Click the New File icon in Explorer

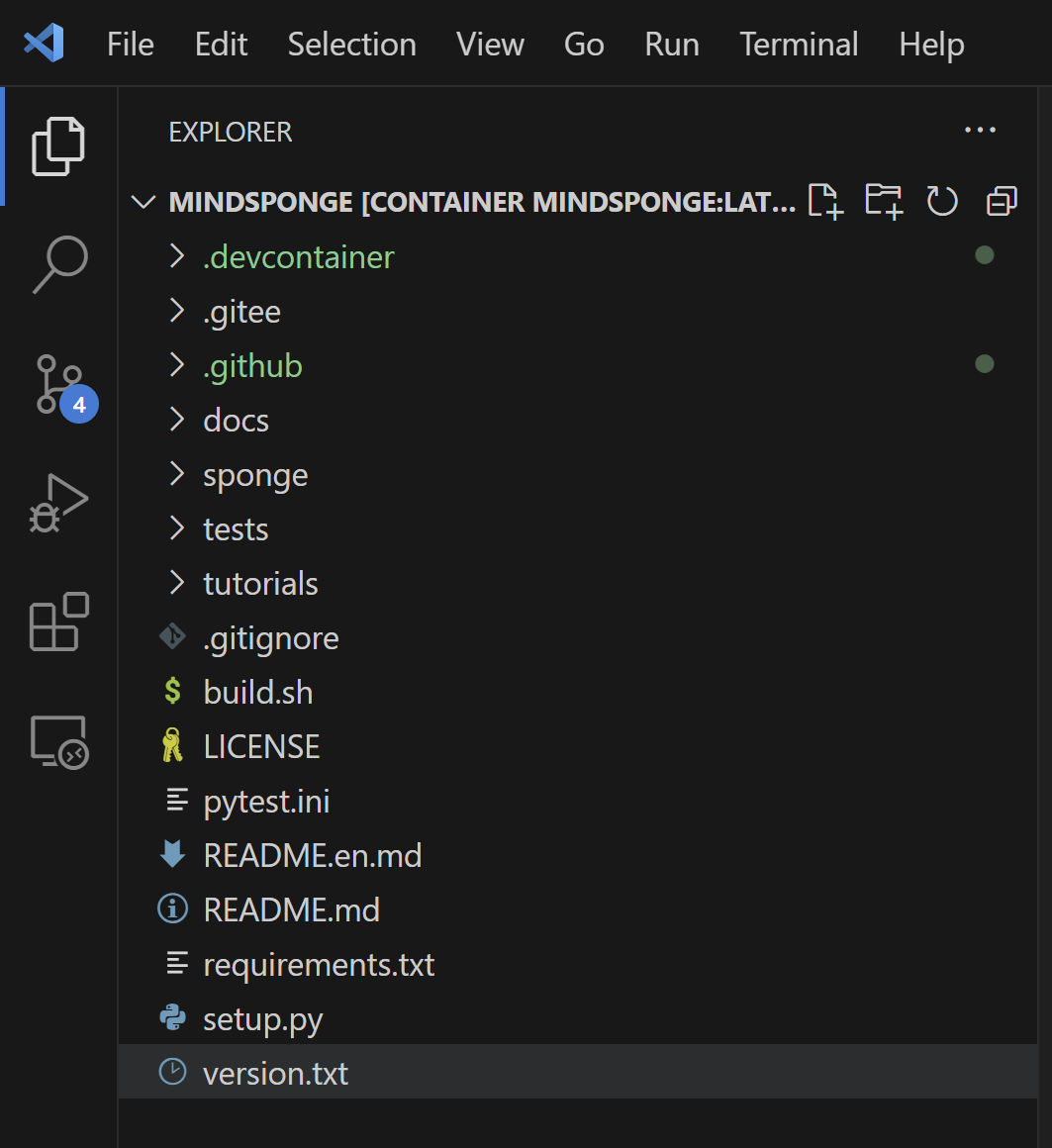coord(824,202)
